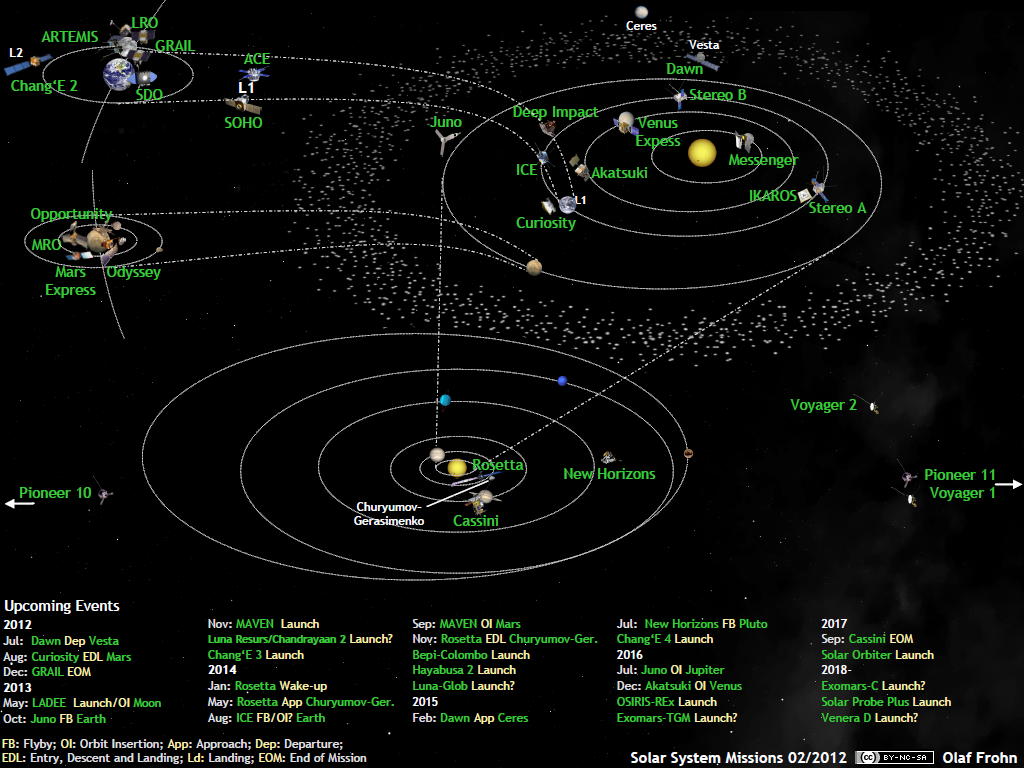Select the Stereo B spacecraft icon
The image size is (1024, 768).
(x=679, y=97)
